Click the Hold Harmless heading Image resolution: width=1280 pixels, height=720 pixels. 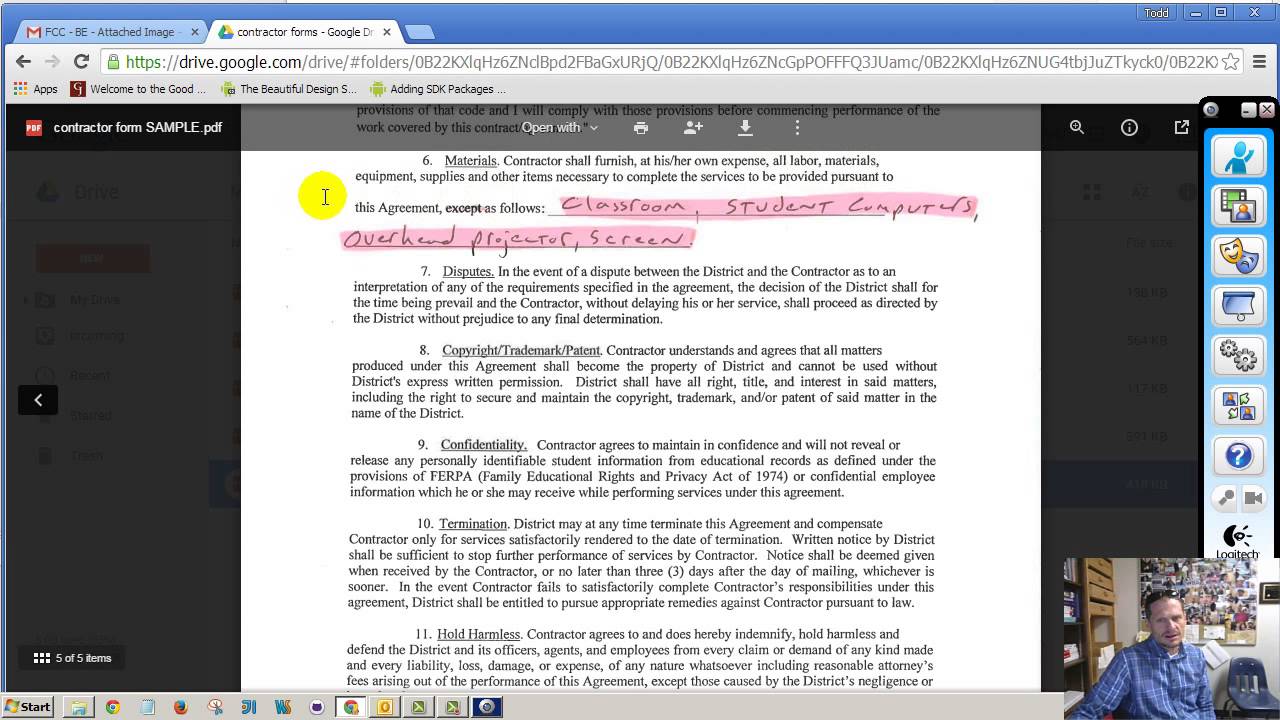tap(478, 634)
